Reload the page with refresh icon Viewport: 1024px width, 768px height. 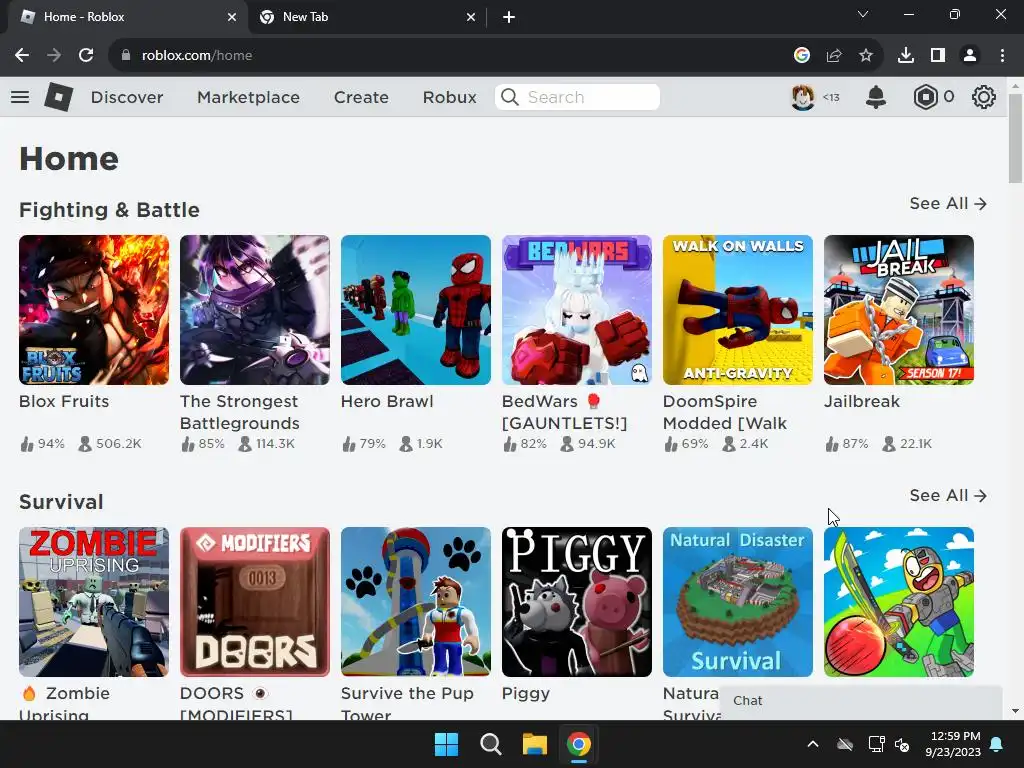coord(86,56)
